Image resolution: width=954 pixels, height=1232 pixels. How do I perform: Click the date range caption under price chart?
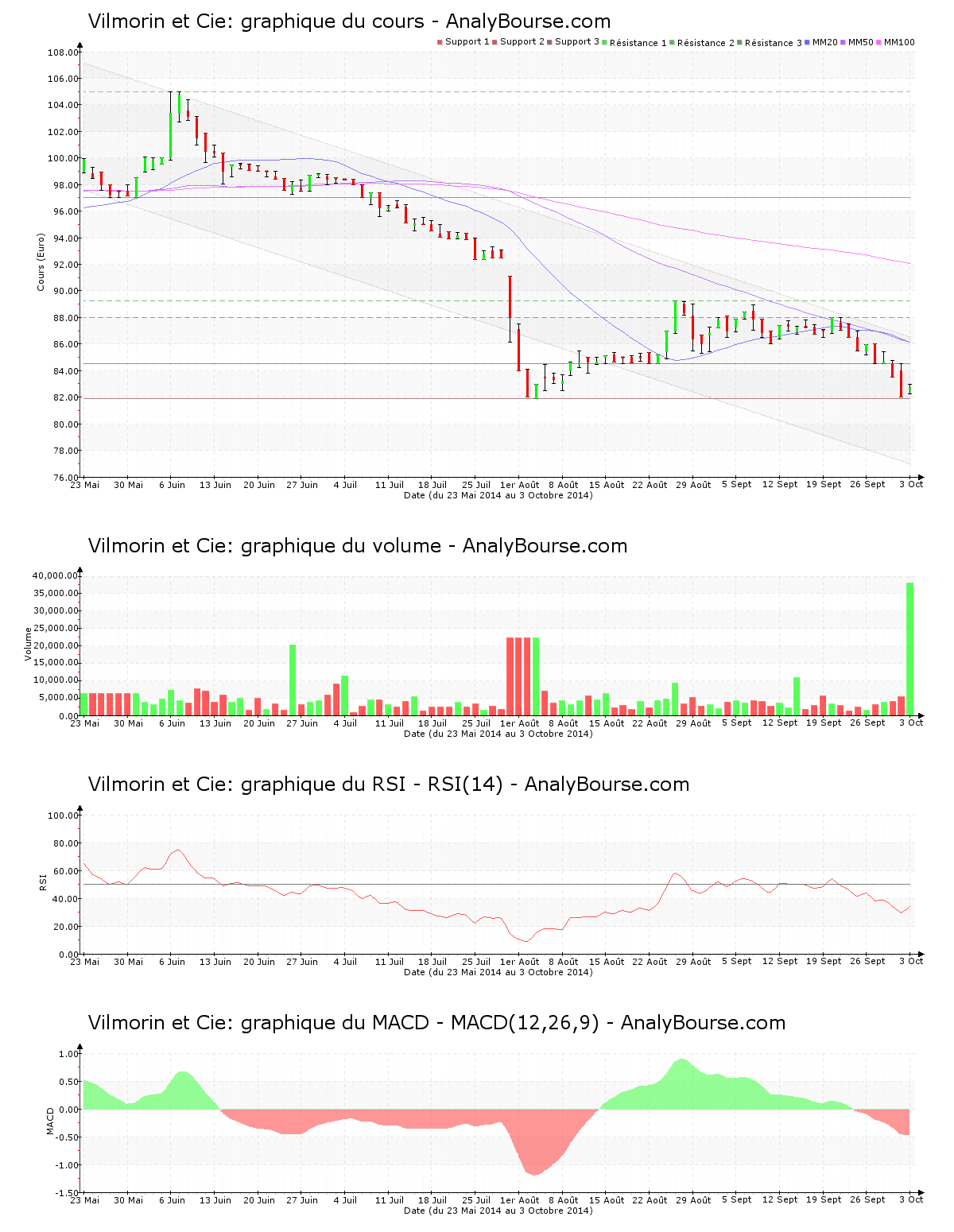(498, 495)
